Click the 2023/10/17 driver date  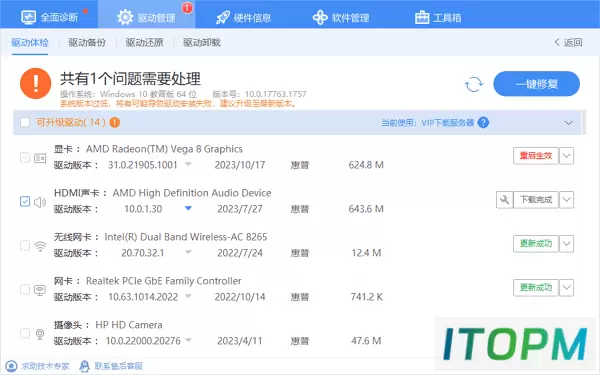[240, 165]
